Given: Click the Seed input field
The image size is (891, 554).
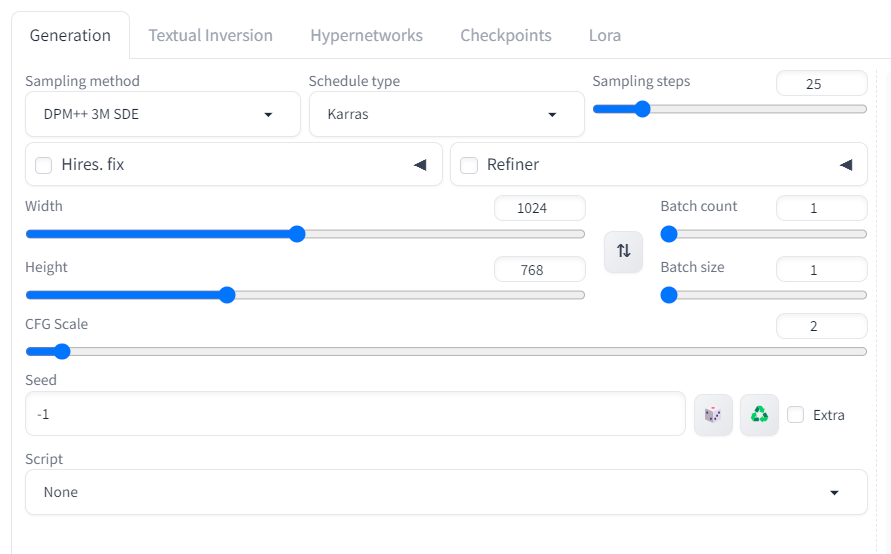Looking at the screenshot, I should [x=355, y=413].
